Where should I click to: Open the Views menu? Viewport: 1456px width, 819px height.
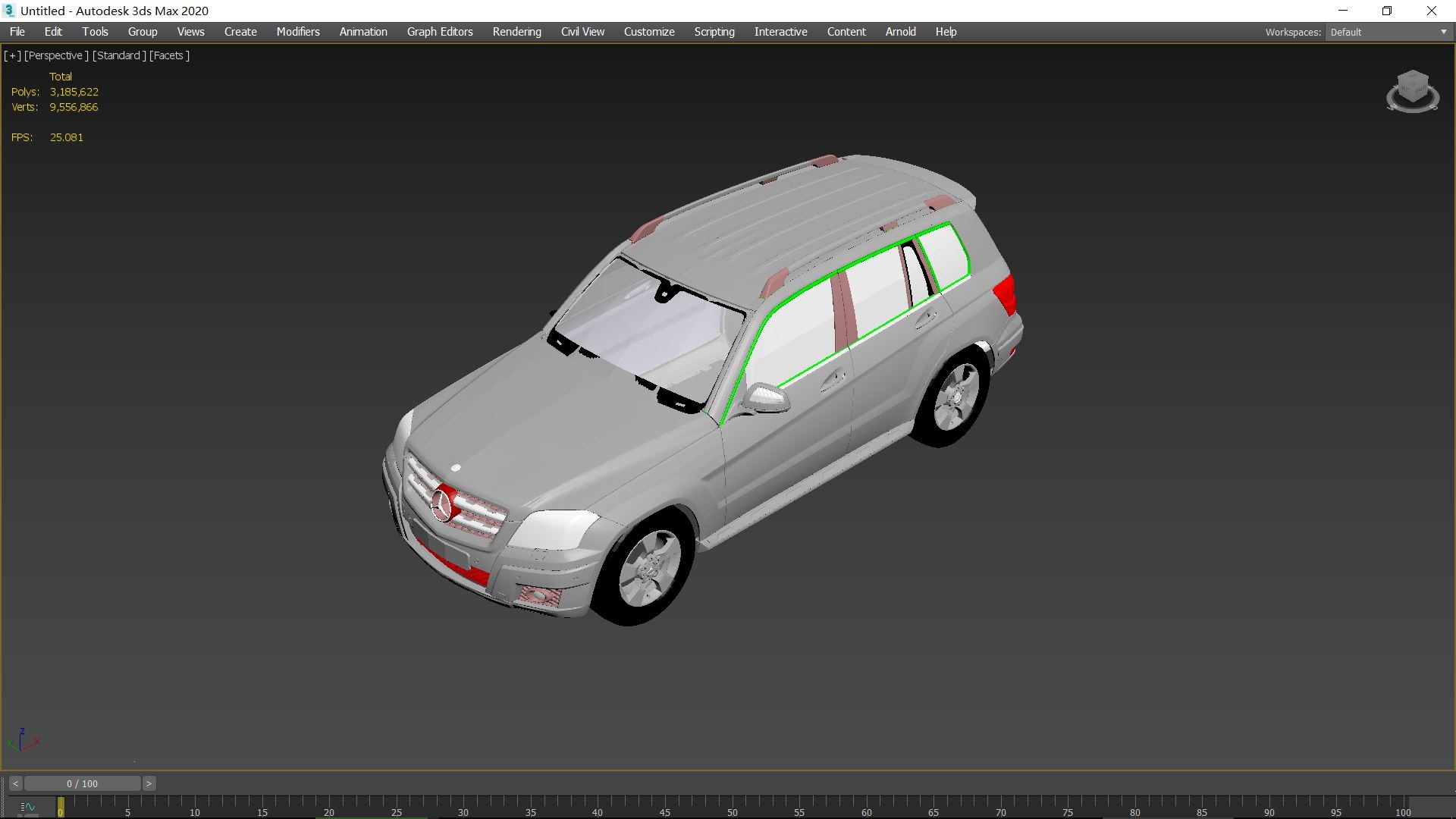point(190,32)
